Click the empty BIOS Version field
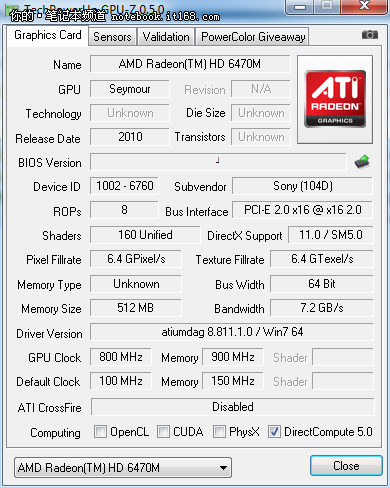Image resolution: width=390 pixels, height=488 pixels. (218, 162)
